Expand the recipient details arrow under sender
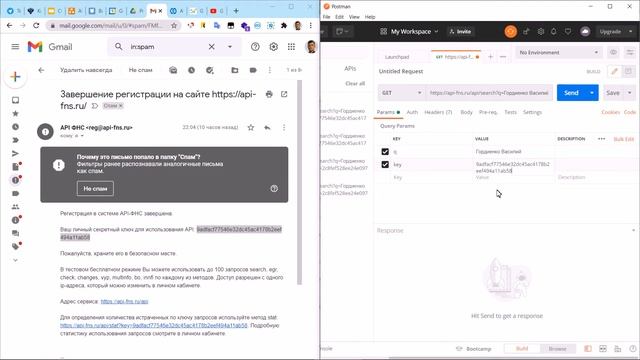This screenshot has height=360, width=640. [82, 136]
